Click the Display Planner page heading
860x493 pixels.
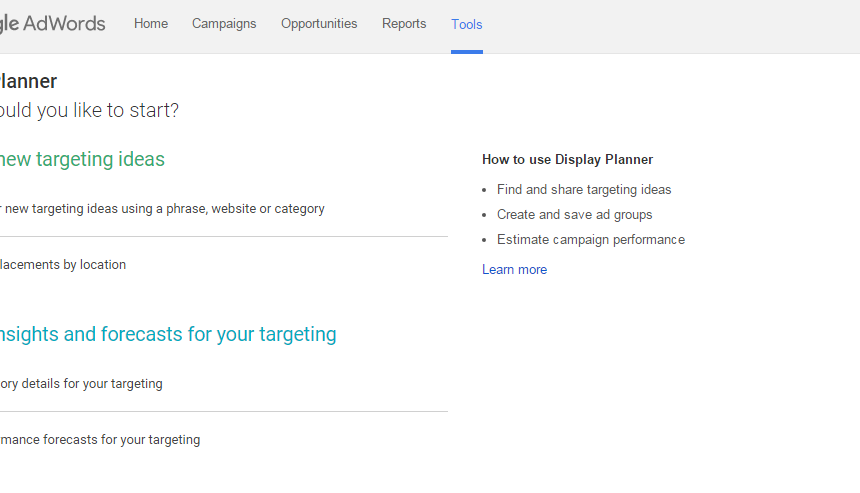(29, 81)
